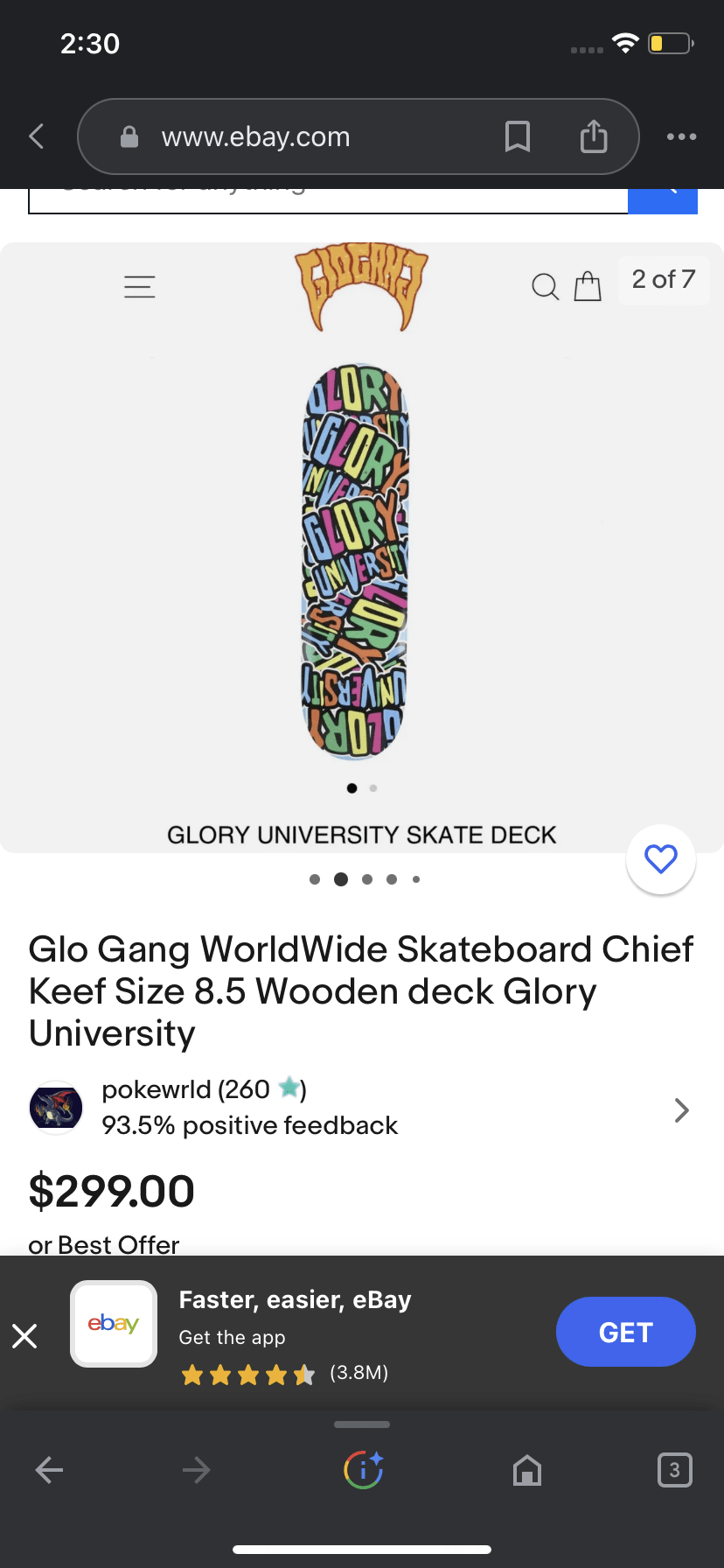Open the three-dot browser menu

click(682, 136)
